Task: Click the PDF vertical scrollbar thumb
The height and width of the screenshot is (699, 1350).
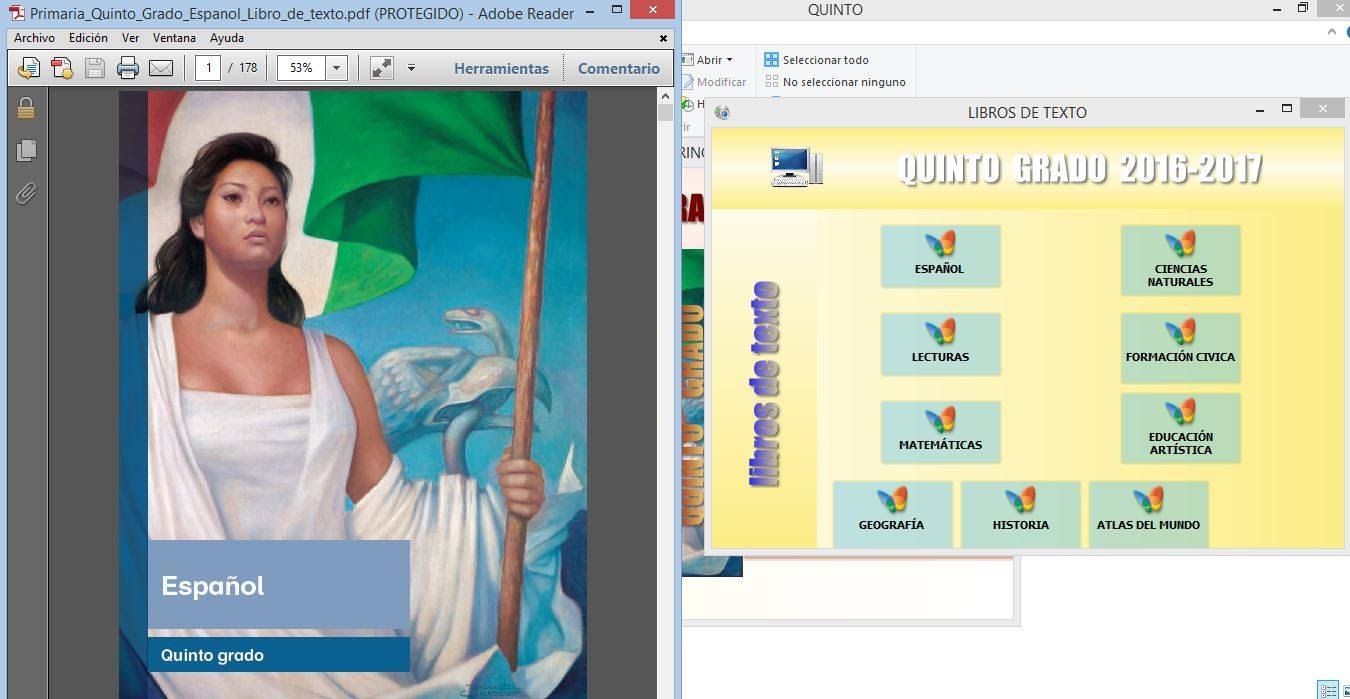Action: pyautogui.click(x=666, y=112)
